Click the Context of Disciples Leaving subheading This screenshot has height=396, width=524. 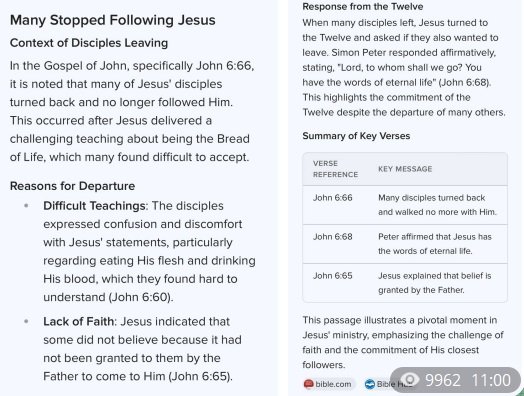tap(89, 43)
